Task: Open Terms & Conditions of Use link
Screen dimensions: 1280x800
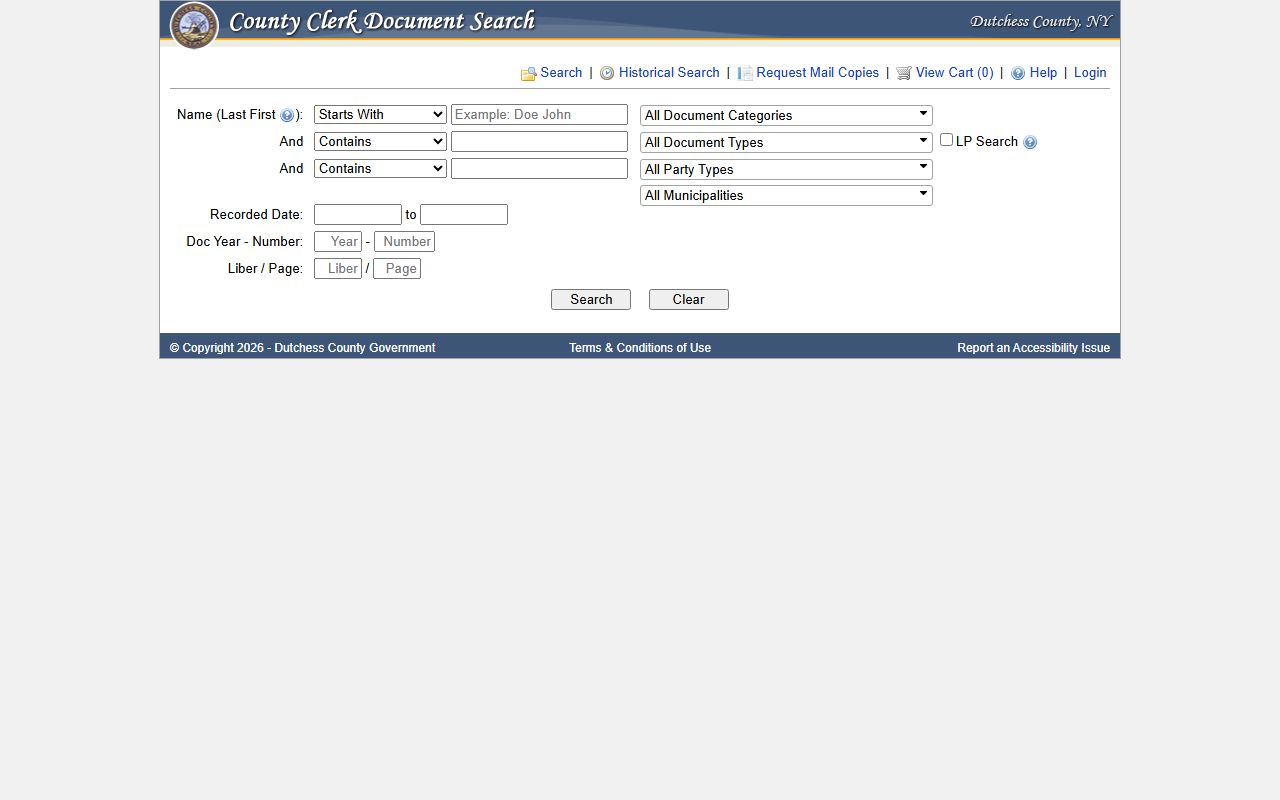Action: point(640,348)
